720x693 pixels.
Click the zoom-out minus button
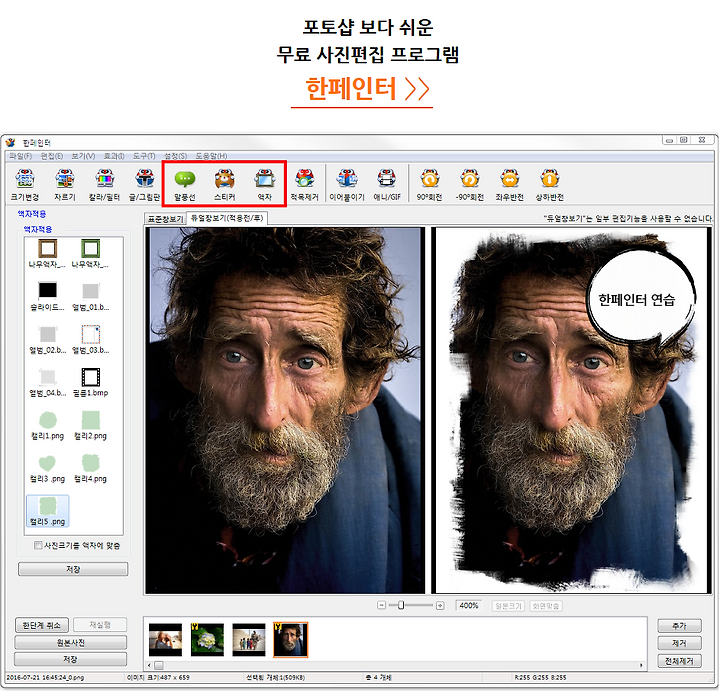381,605
